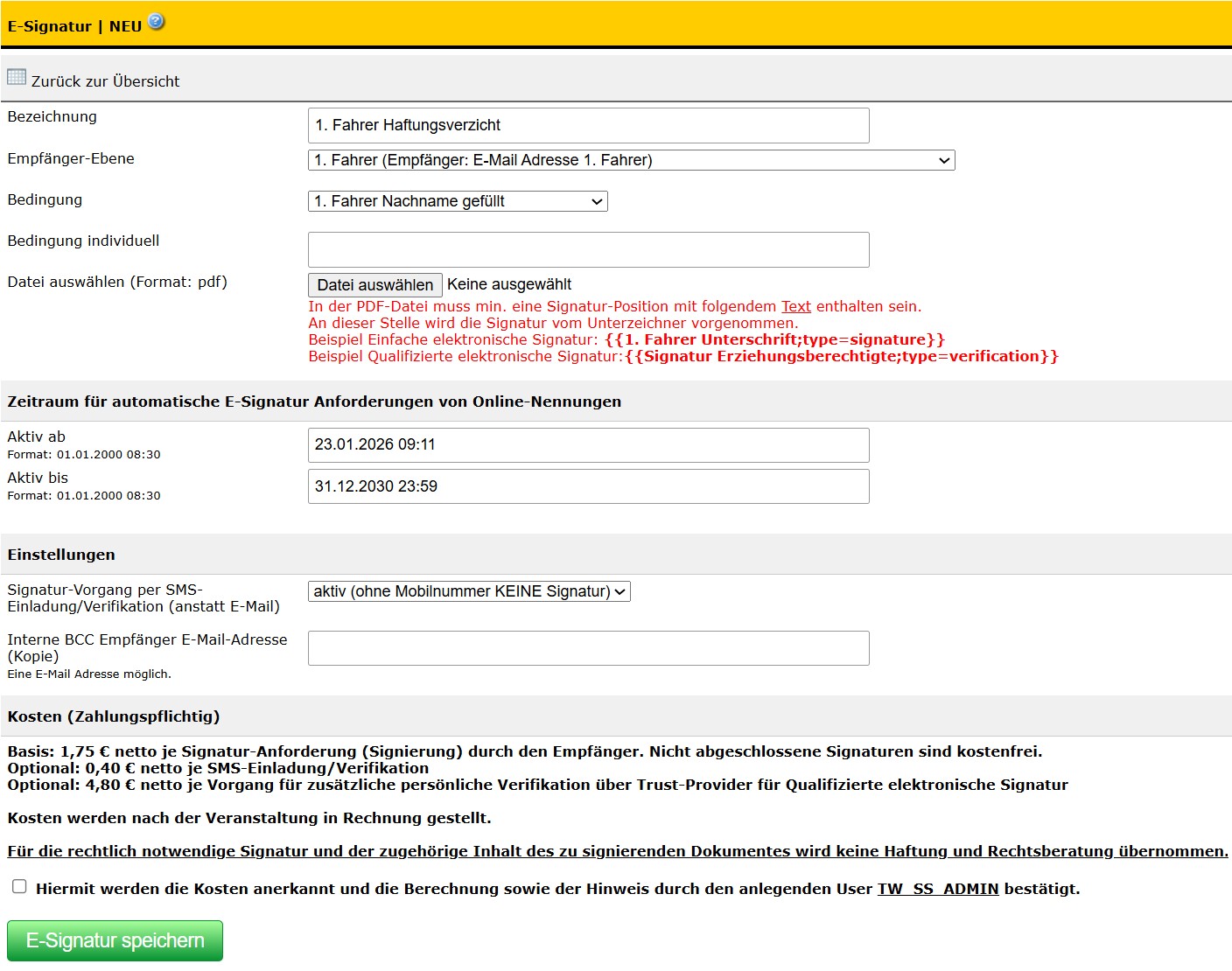The image size is (1232, 971).
Task: Open the Empfänger-Ebene dropdown
Action: point(631,160)
